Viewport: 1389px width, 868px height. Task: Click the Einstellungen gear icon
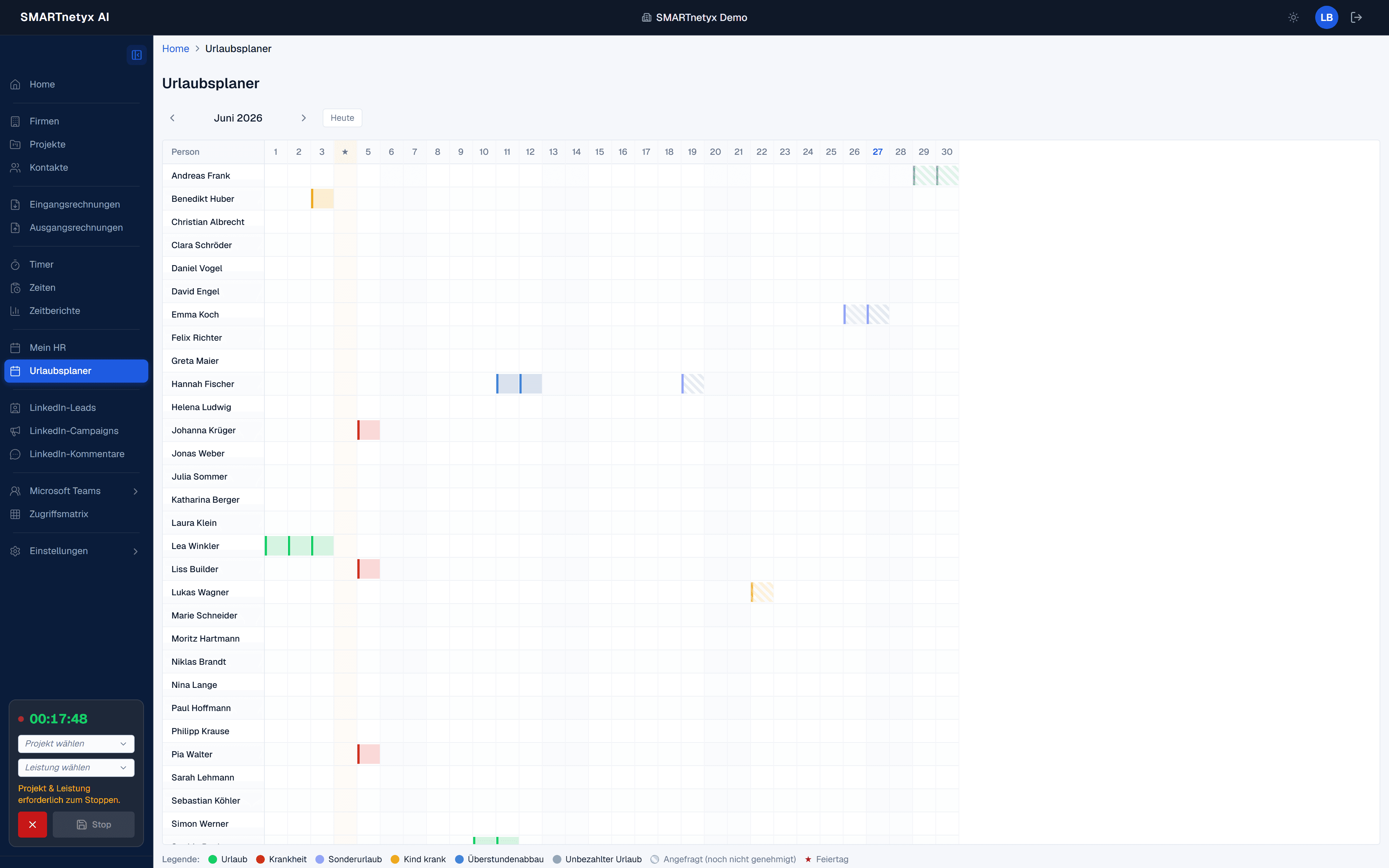click(16, 551)
